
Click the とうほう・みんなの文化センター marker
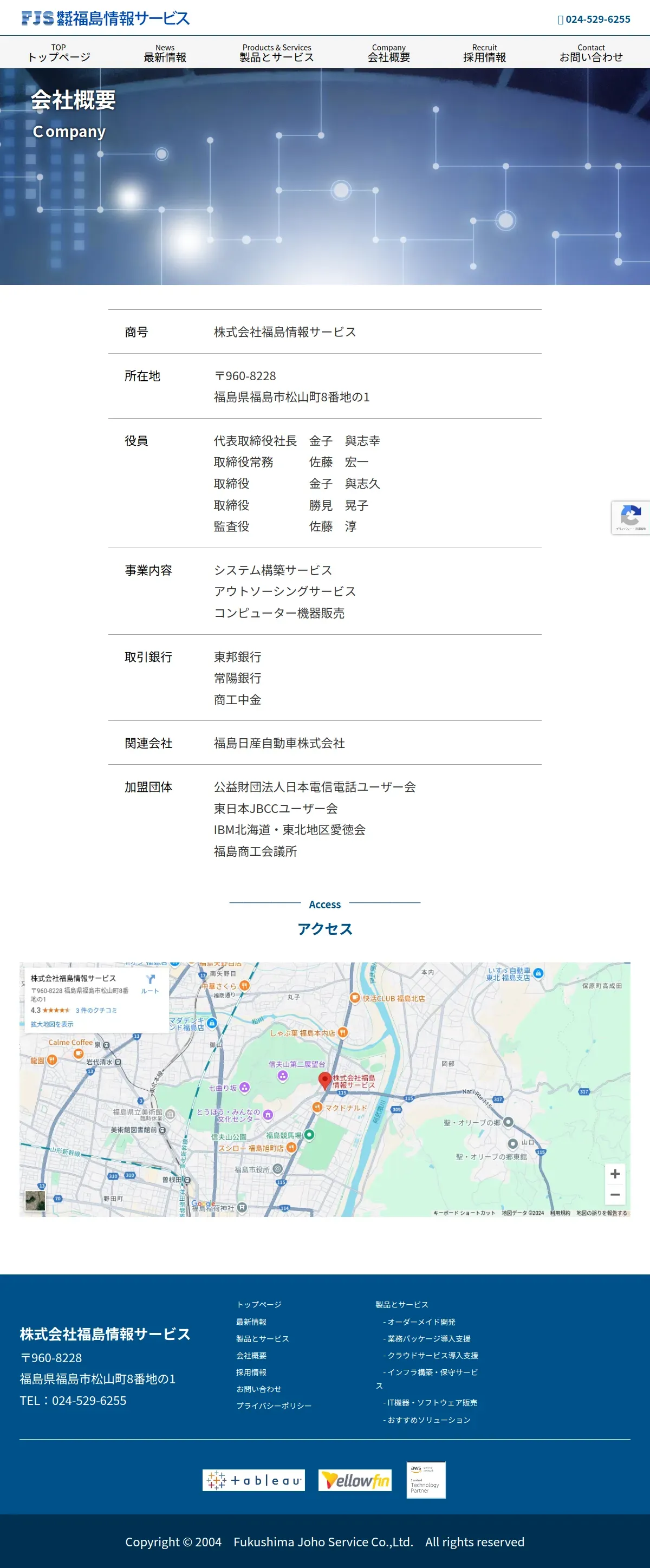(x=268, y=1115)
